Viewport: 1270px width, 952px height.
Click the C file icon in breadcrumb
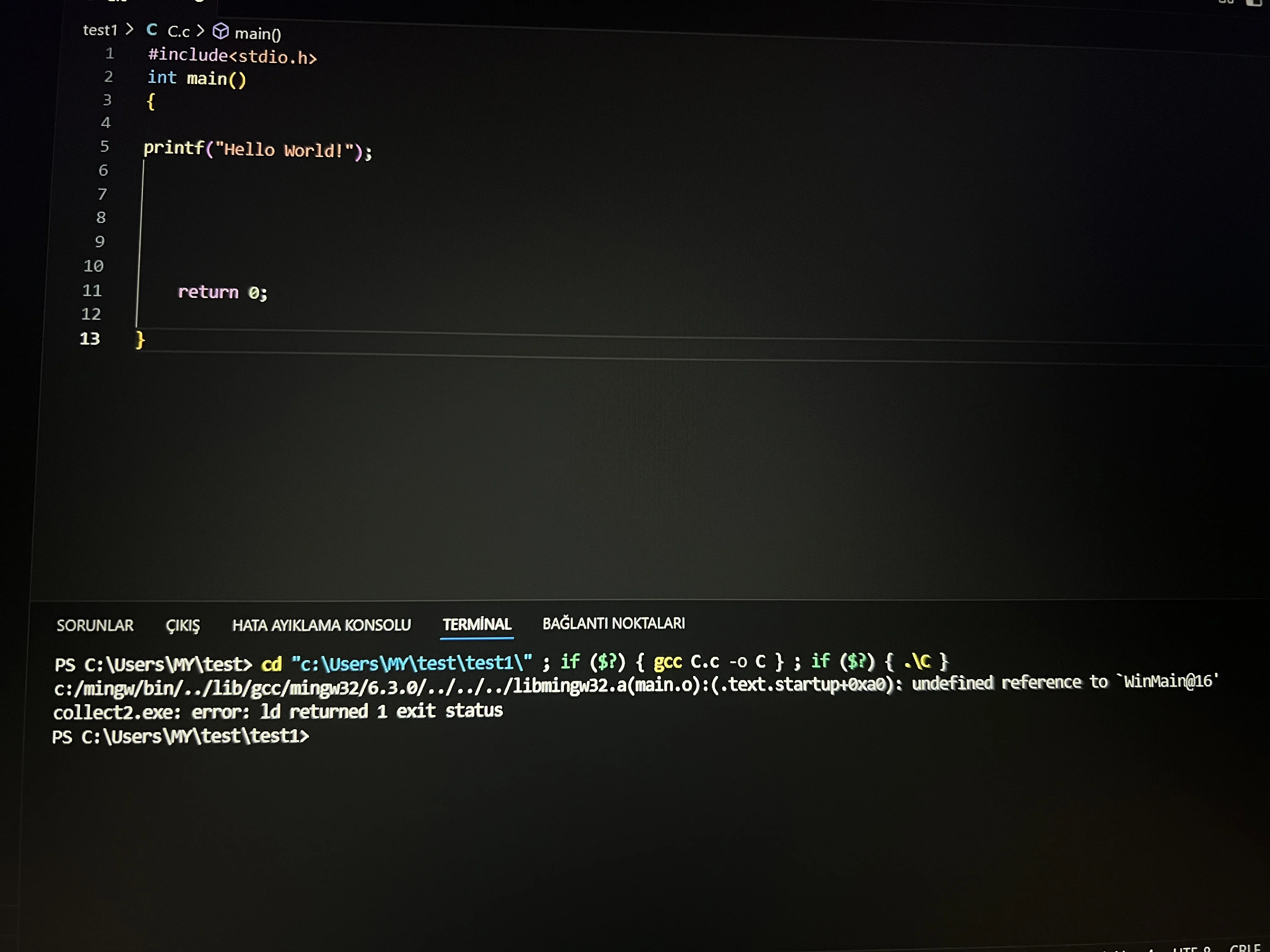tap(152, 30)
